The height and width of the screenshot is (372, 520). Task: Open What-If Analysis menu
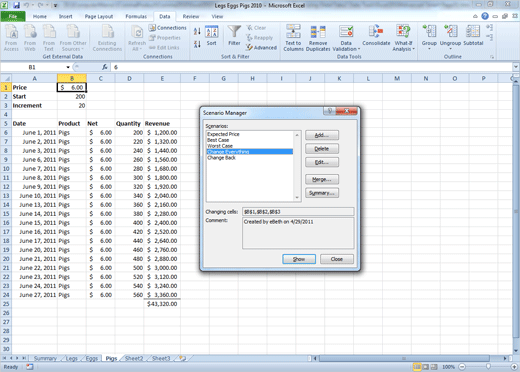(x=403, y=38)
